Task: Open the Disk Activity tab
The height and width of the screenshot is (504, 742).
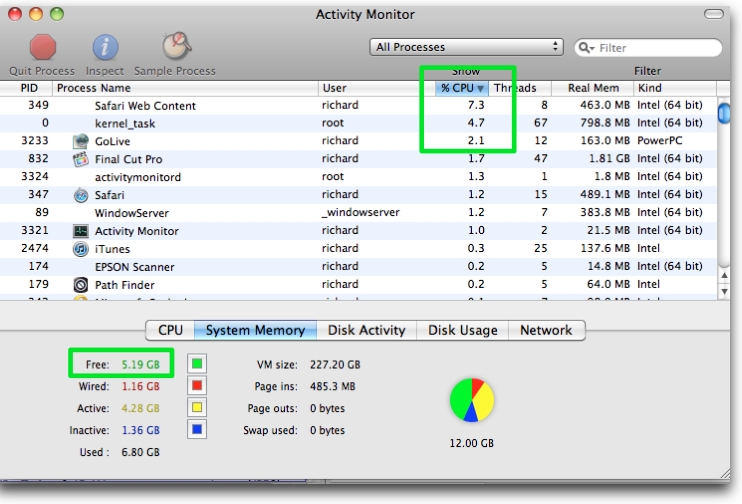Action: coord(366,330)
